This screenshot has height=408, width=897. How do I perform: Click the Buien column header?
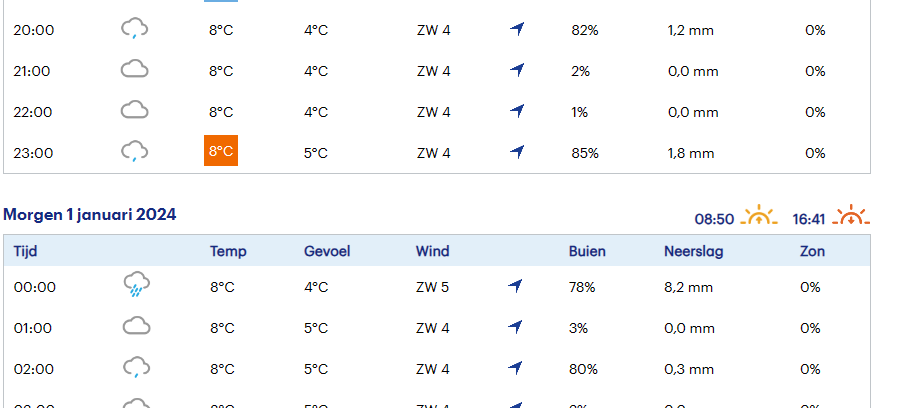587,251
